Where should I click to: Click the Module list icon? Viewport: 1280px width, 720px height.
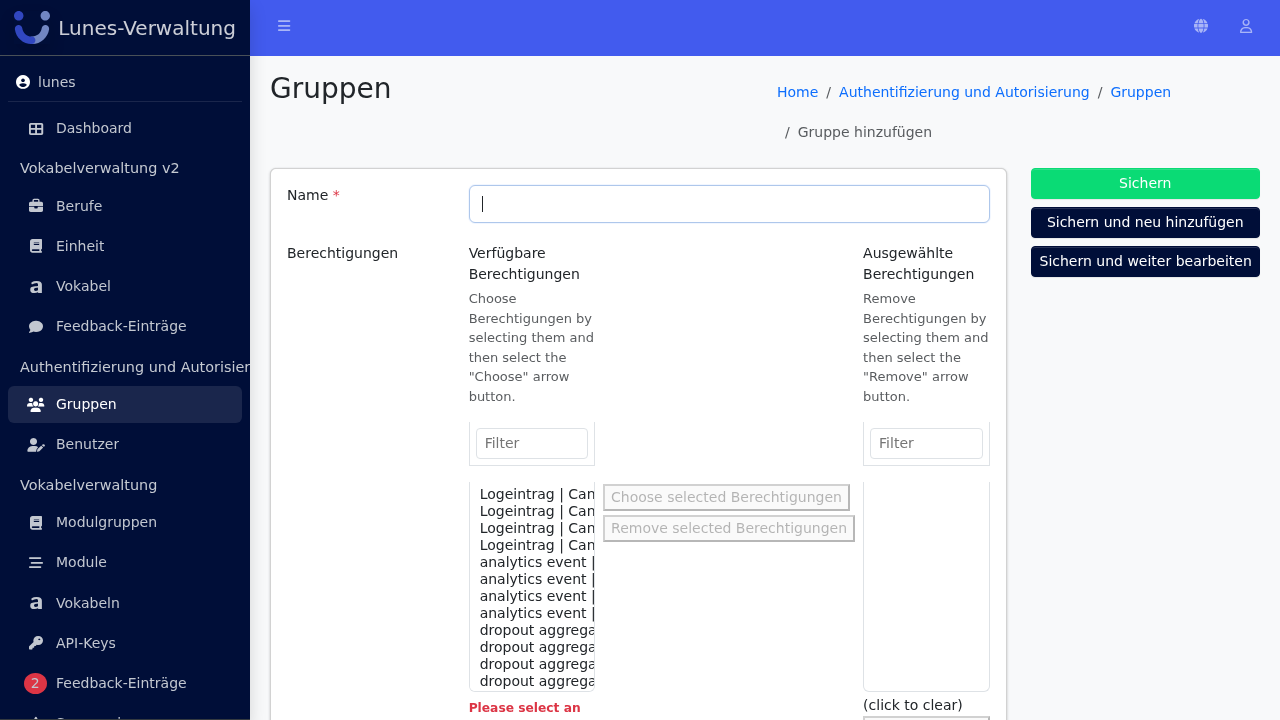36,562
